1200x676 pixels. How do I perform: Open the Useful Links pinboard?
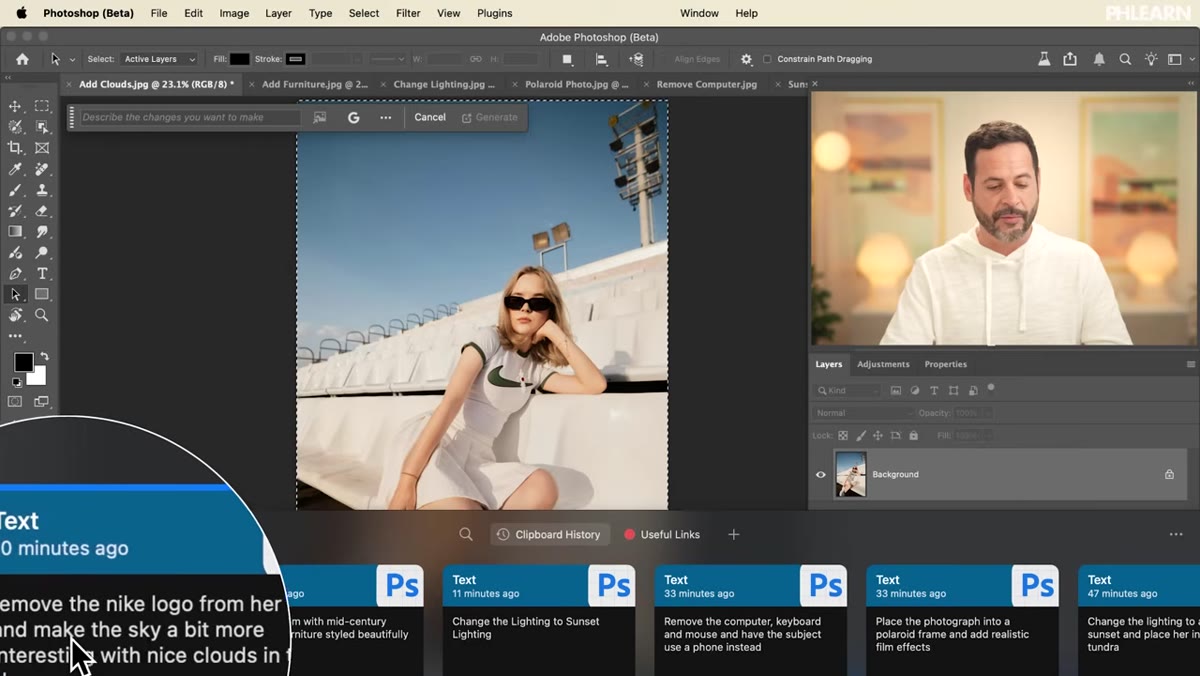click(x=662, y=535)
